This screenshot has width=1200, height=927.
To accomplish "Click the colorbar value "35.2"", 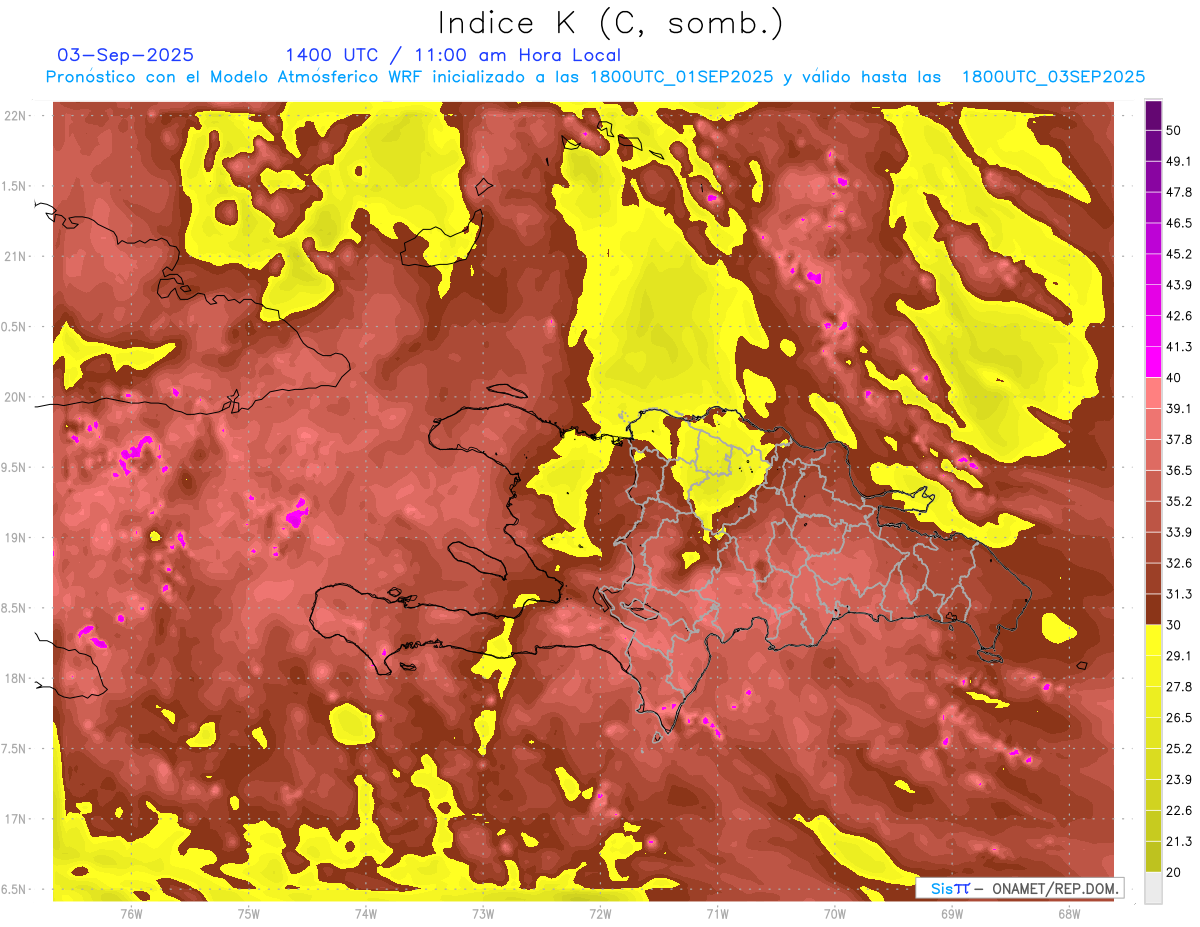I will point(1179,501).
